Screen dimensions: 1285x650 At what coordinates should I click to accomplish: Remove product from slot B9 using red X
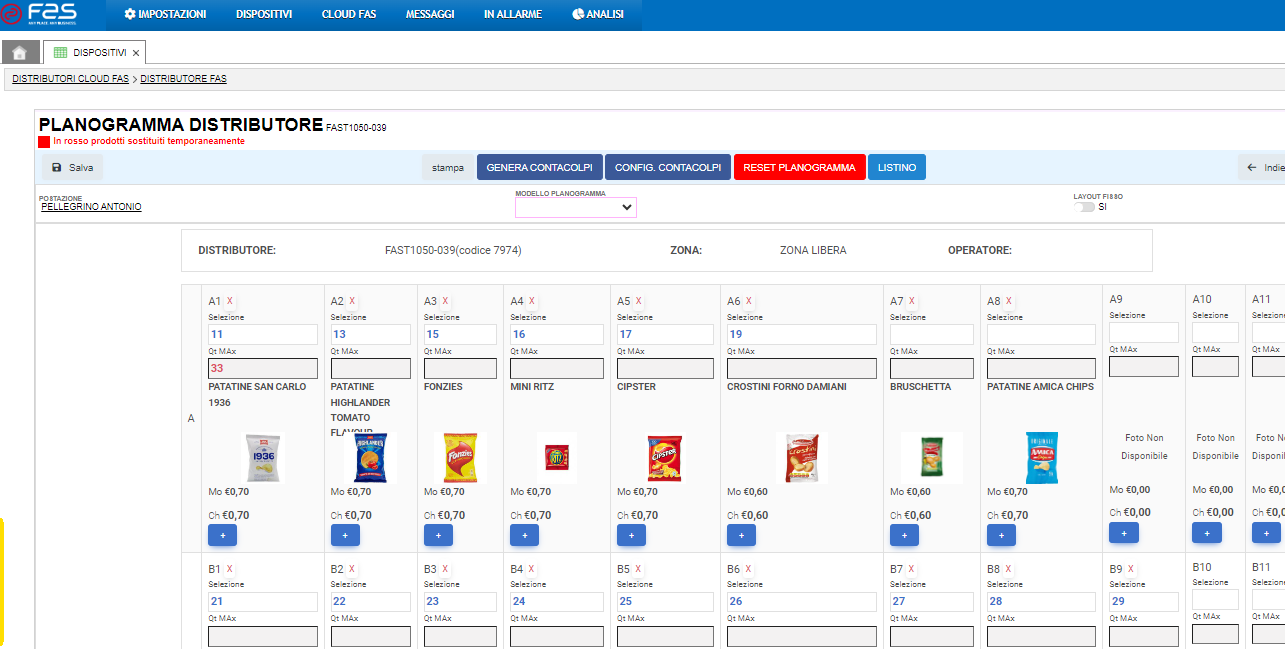[1131, 569]
